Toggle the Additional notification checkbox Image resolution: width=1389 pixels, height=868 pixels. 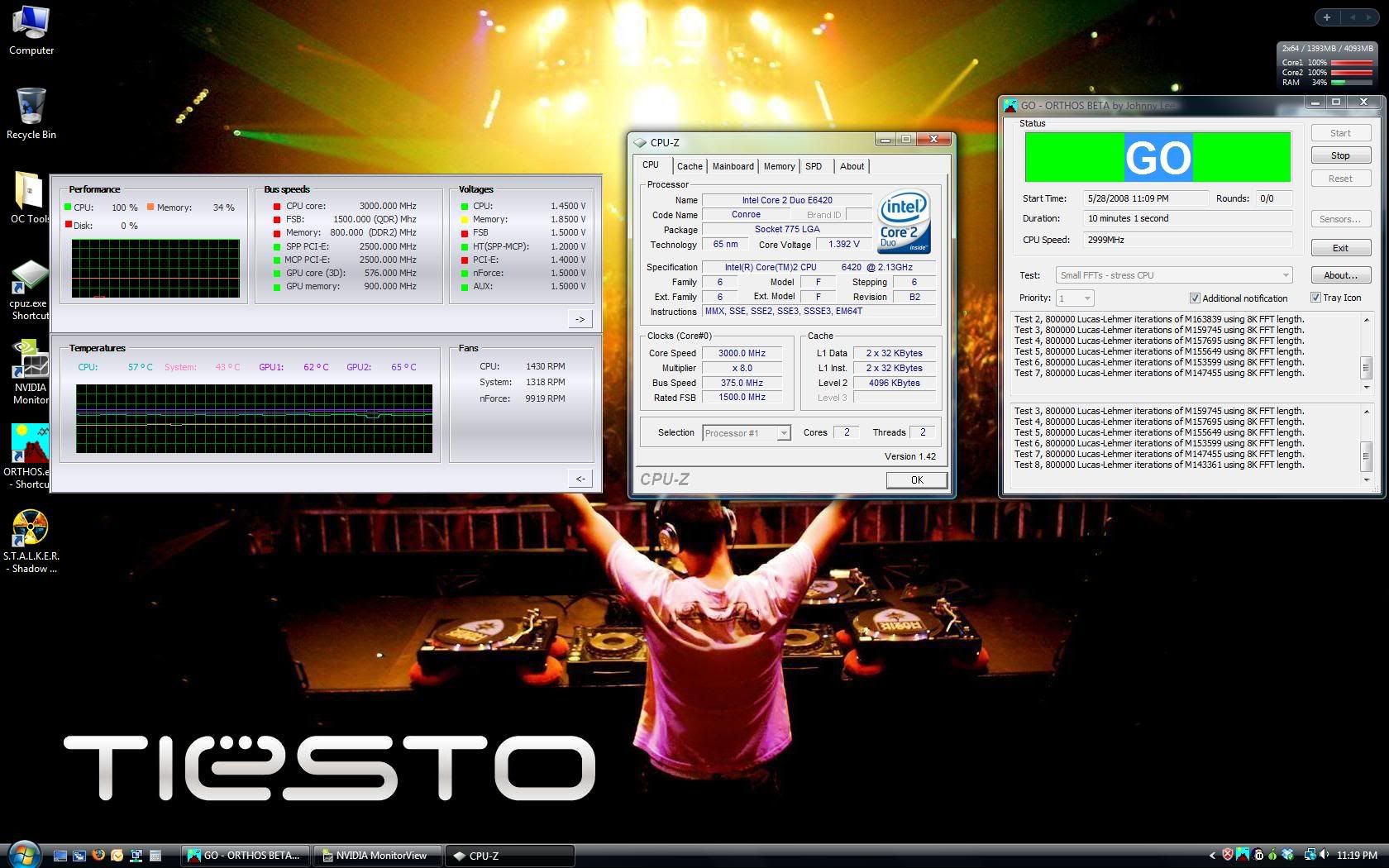point(1195,298)
